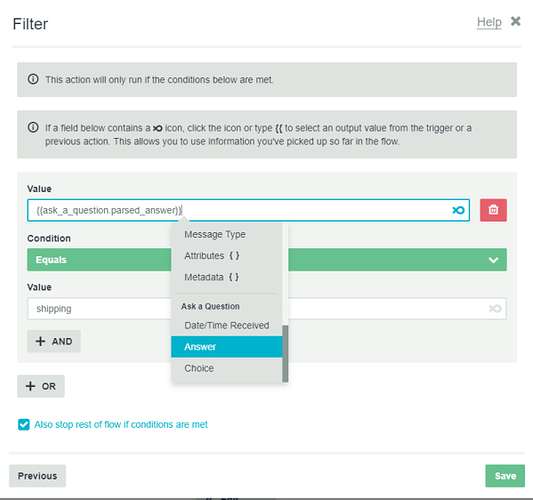Click the variable picker icon in first Value field
Viewport: 533px width, 500px height.
[x=458, y=210]
